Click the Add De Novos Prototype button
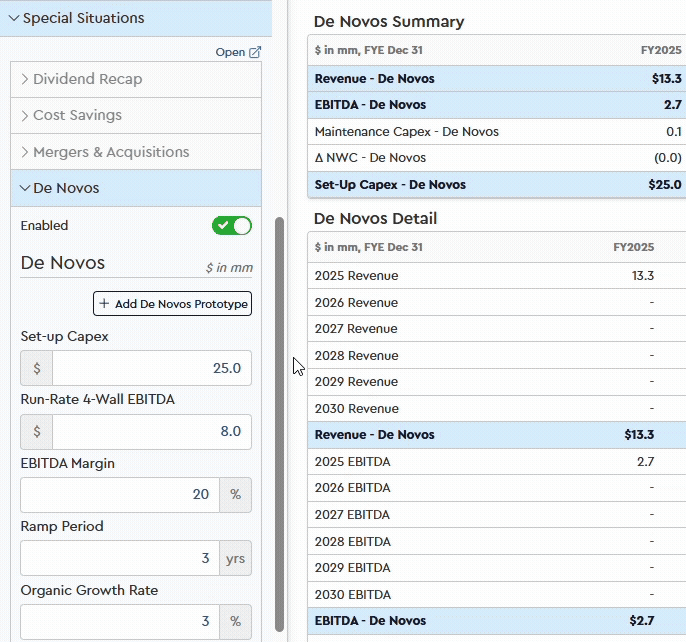 [172, 304]
